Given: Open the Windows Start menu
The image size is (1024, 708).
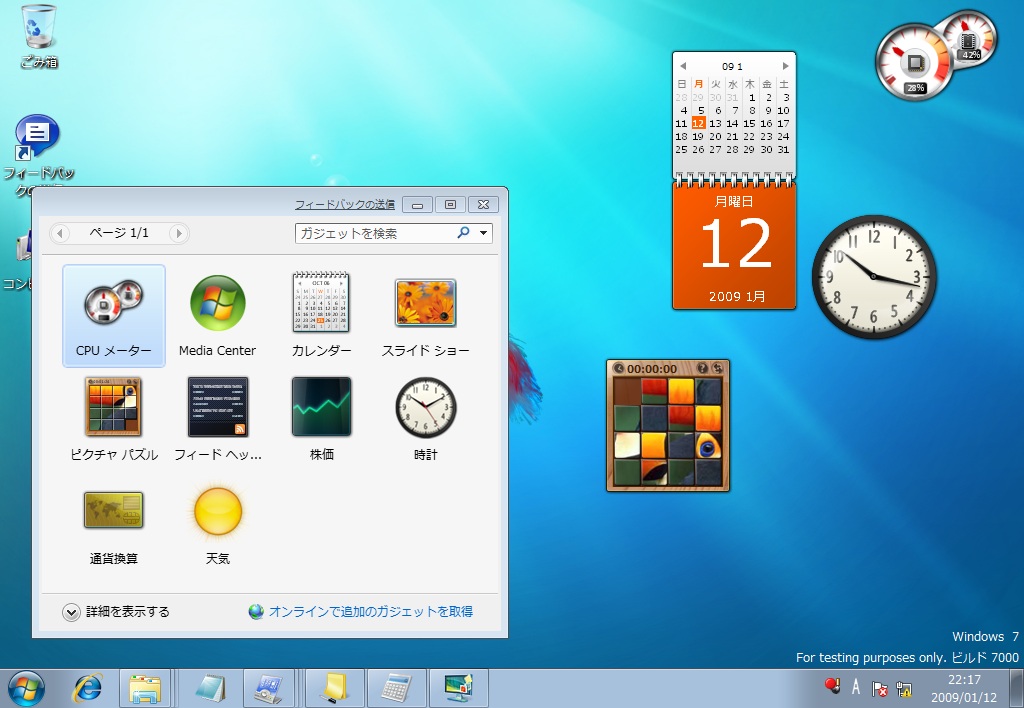Looking at the screenshot, I should 26,689.
